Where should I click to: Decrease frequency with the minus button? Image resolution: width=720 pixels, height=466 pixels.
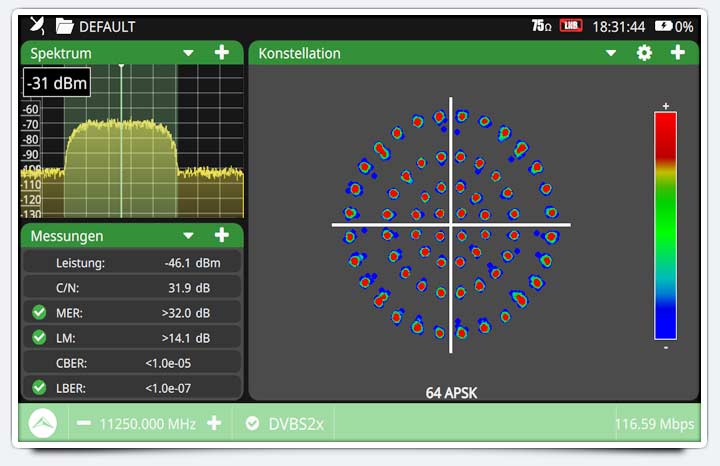tap(84, 423)
